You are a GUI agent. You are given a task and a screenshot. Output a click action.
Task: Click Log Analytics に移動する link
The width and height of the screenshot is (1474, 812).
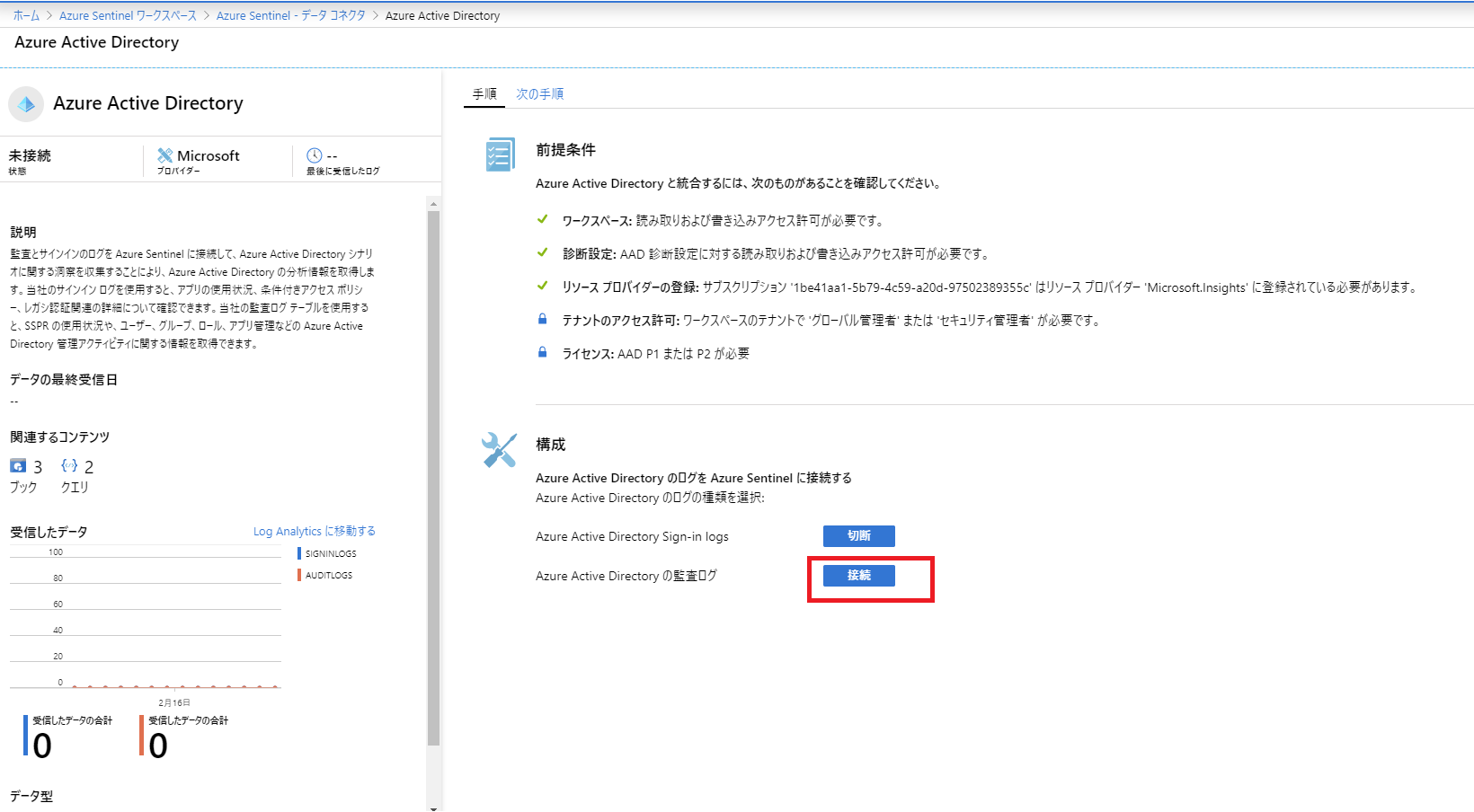315,532
